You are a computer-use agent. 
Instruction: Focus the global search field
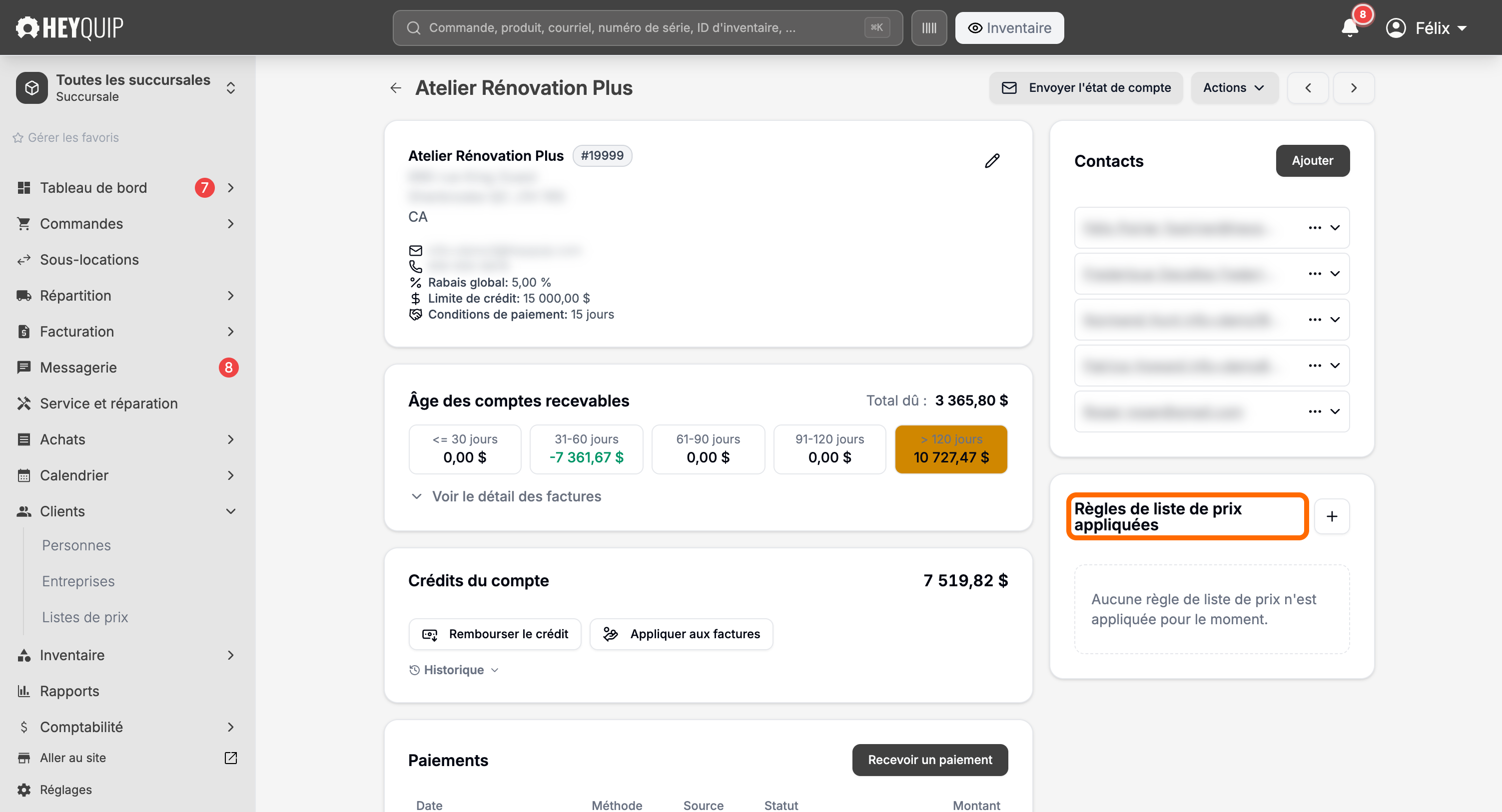pyautogui.click(x=647, y=28)
